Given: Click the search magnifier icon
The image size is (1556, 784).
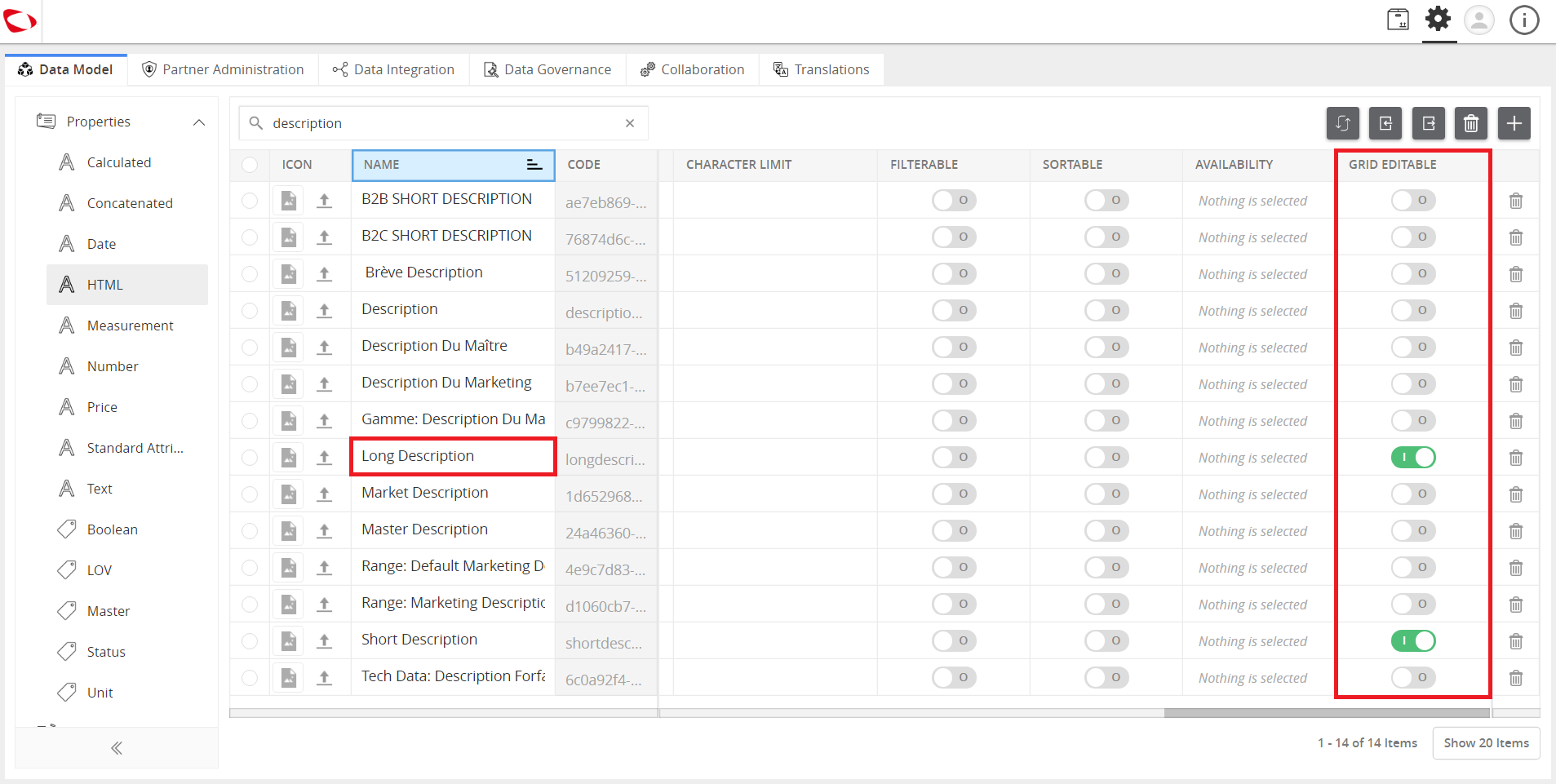Looking at the screenshot, I should [x=255, y=123].
